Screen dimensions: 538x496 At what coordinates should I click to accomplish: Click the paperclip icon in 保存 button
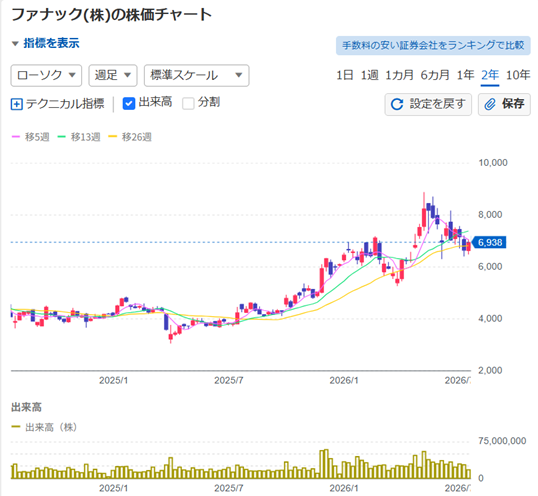(490, 104)
